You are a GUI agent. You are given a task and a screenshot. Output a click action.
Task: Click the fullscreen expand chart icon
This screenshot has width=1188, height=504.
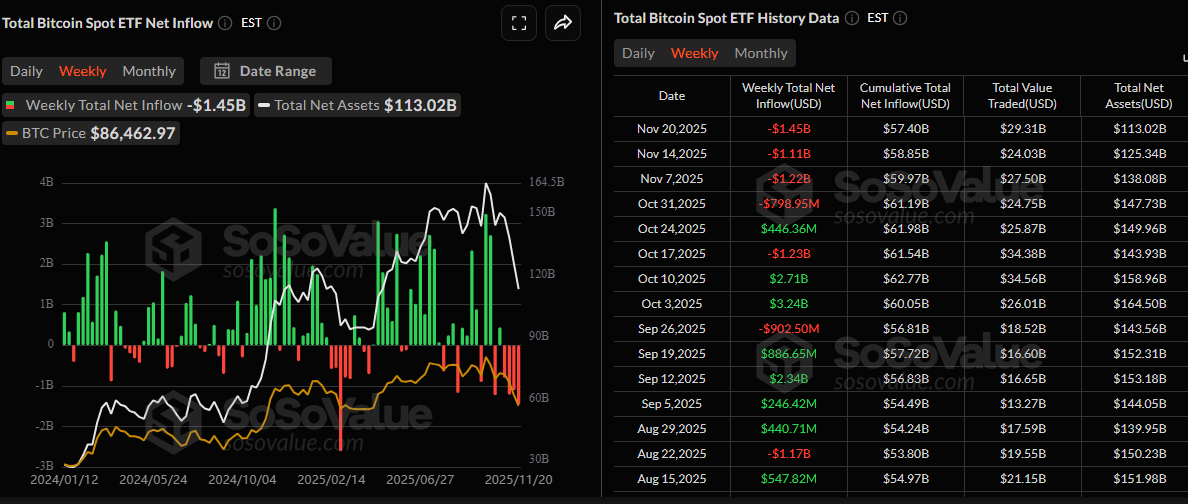519,23
